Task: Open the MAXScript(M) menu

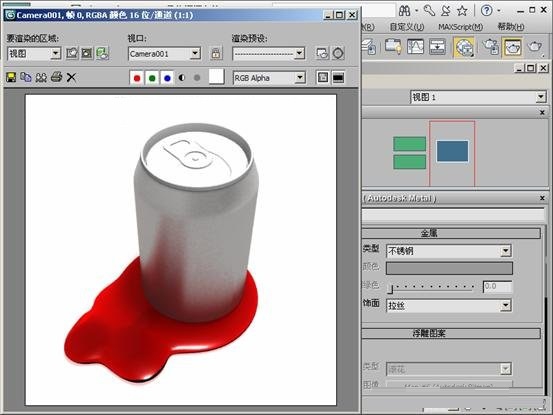Action: (460, 27)
